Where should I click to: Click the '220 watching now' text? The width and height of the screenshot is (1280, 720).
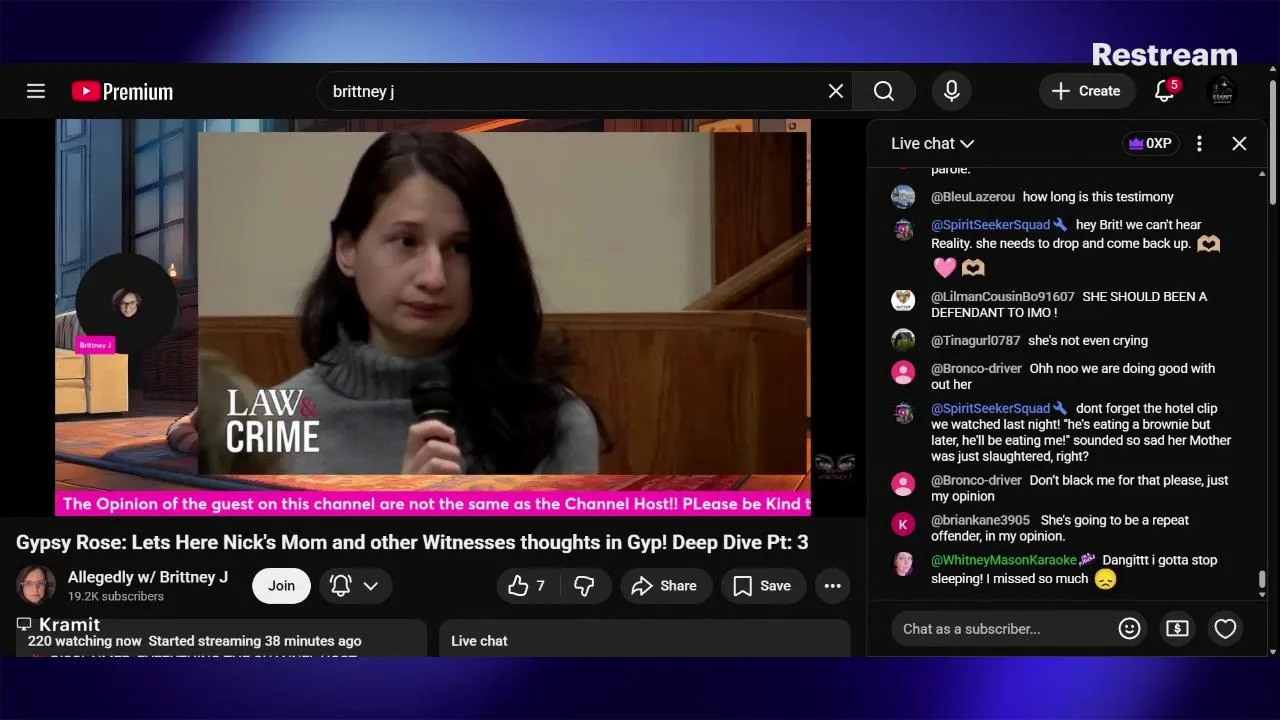(x=84, y=641)
